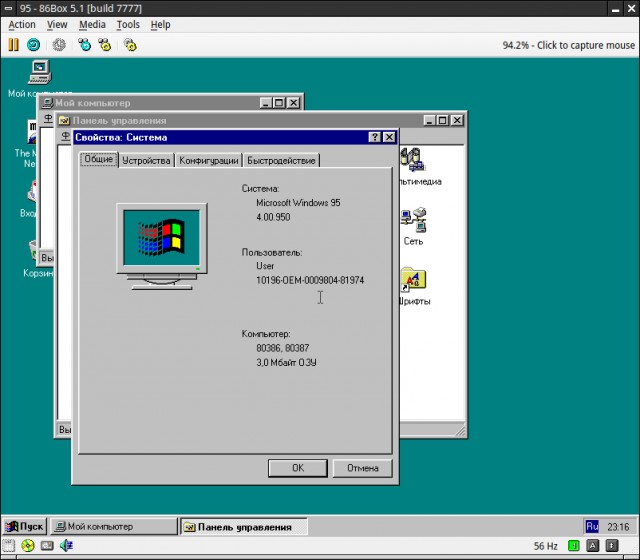
Task: Maximize the Панель управления window
Action: [x=442, y=120]
